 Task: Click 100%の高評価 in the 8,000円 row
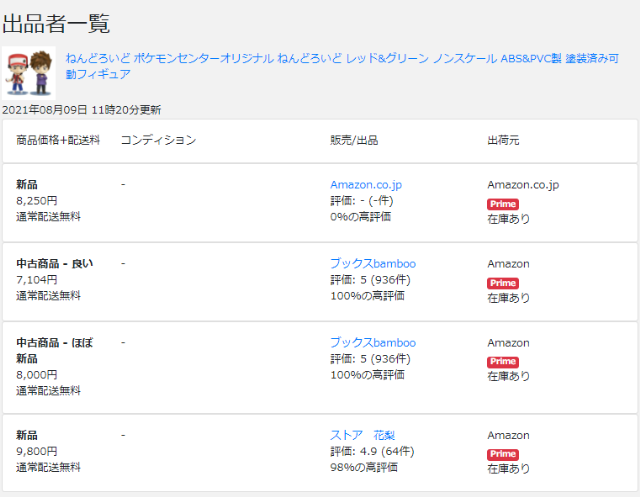367,375
